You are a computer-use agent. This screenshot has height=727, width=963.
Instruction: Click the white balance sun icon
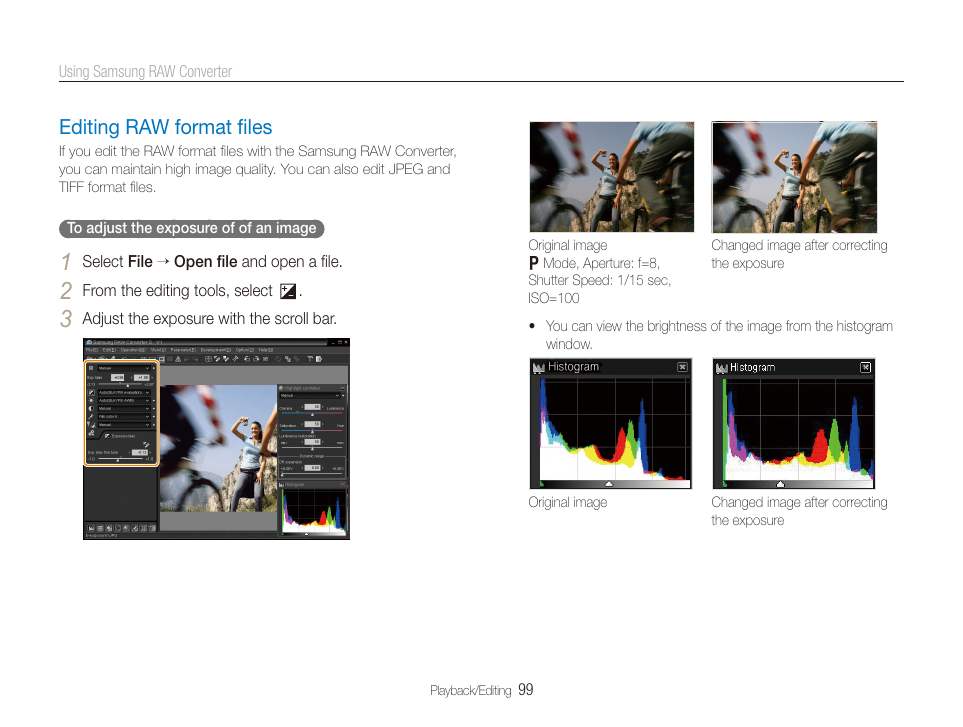tap(91, 400)
